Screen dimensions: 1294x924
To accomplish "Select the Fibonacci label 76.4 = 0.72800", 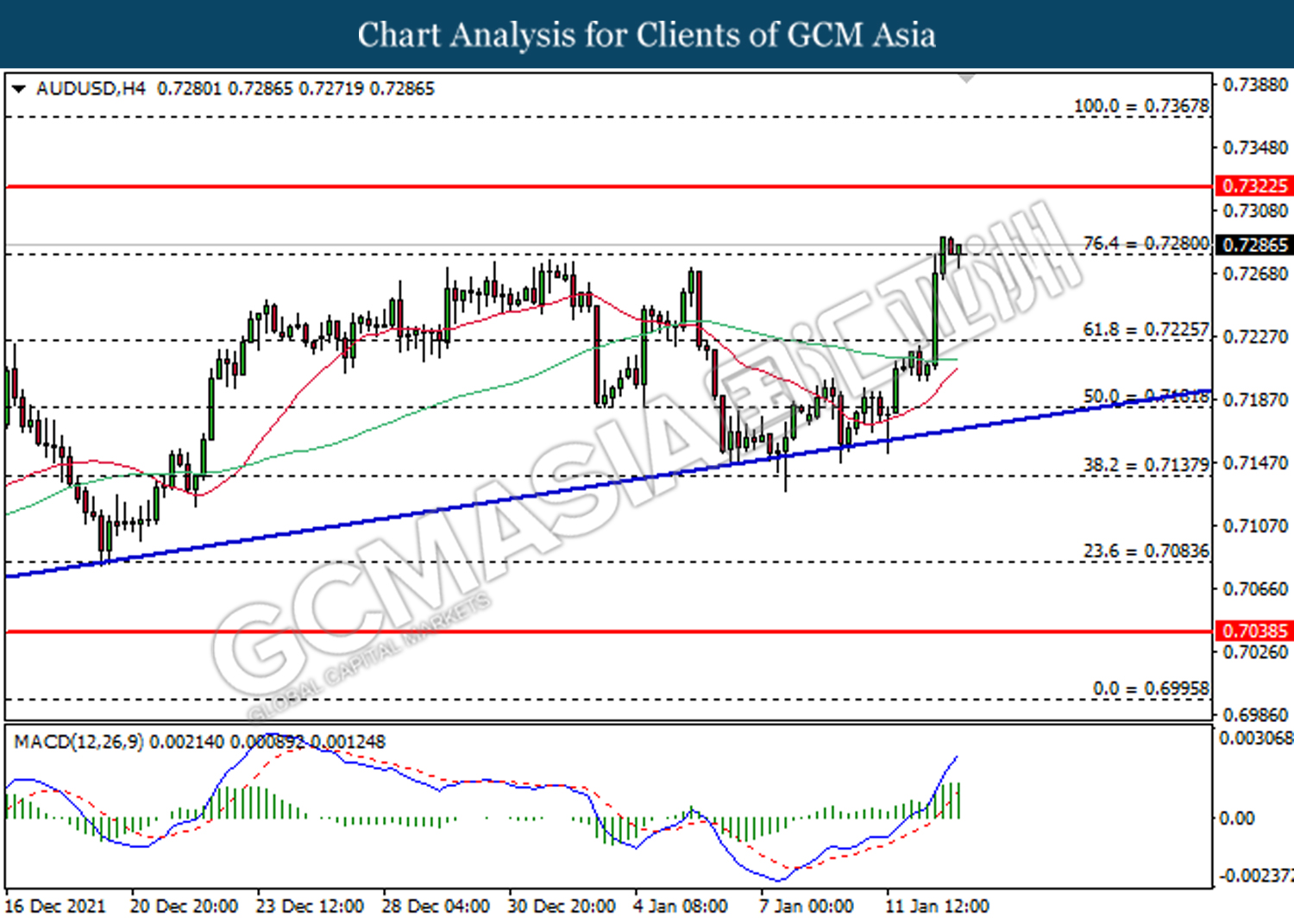I will click(x=1146, y=243).
